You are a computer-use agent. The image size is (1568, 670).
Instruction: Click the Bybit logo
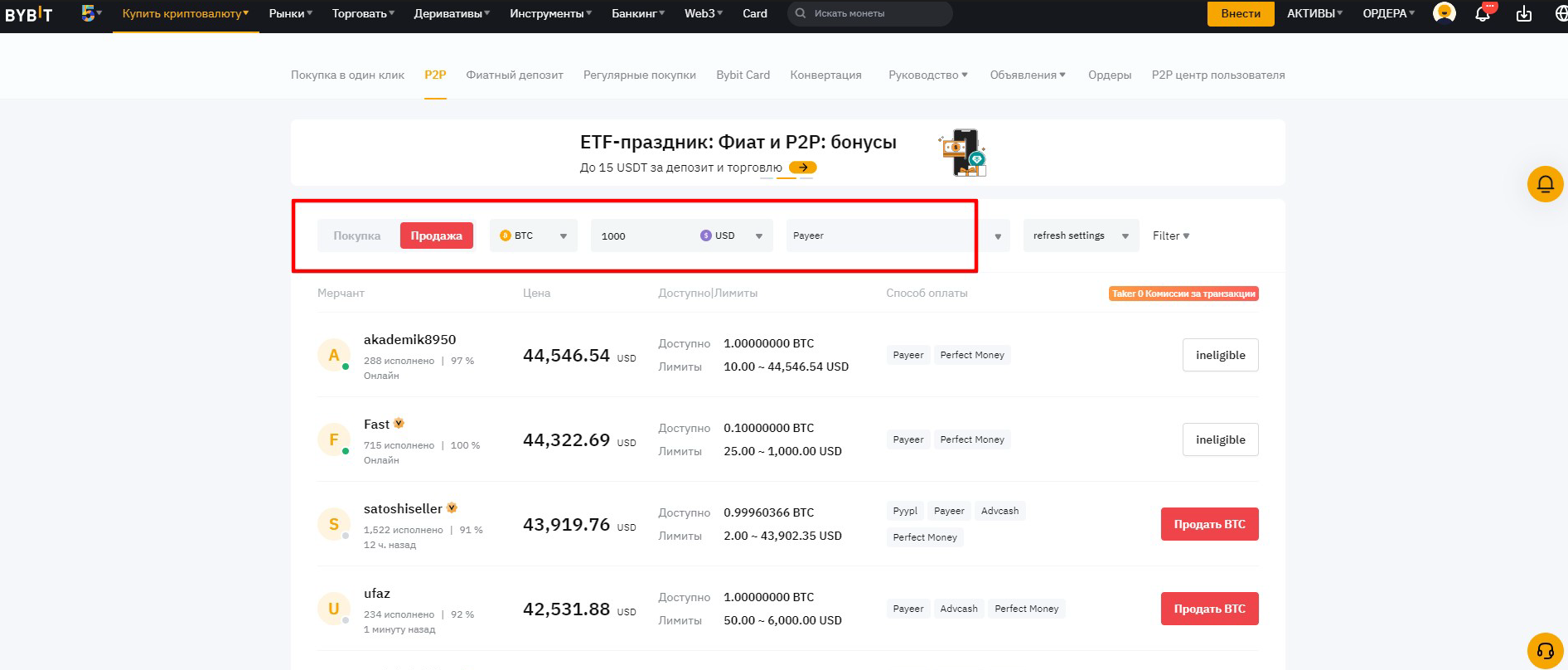point(28,14)
